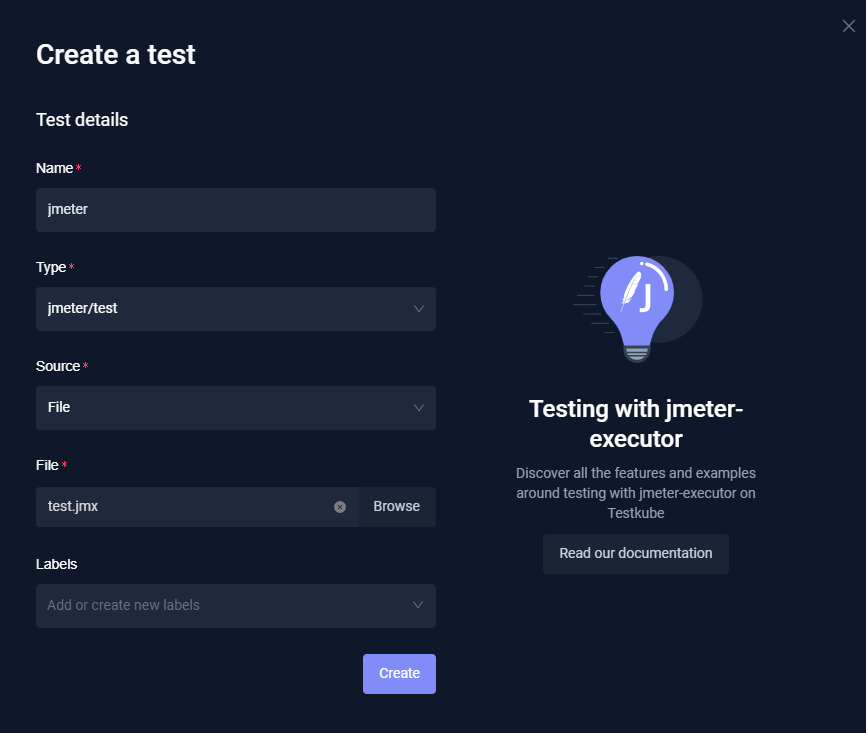Click the test.jmx file name field
The height and width of the screenshot is (733, 866).
click(x=185, y=507)
